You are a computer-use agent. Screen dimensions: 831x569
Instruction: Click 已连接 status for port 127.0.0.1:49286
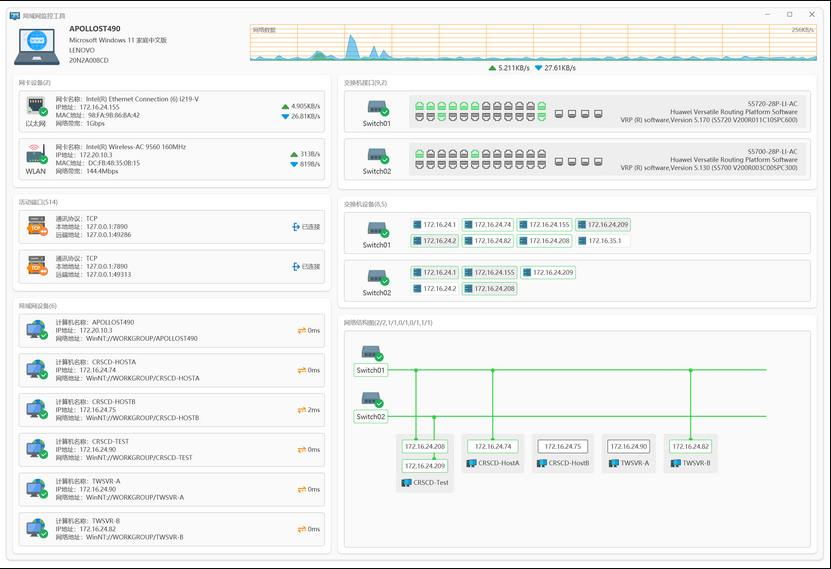coord(306,227)
